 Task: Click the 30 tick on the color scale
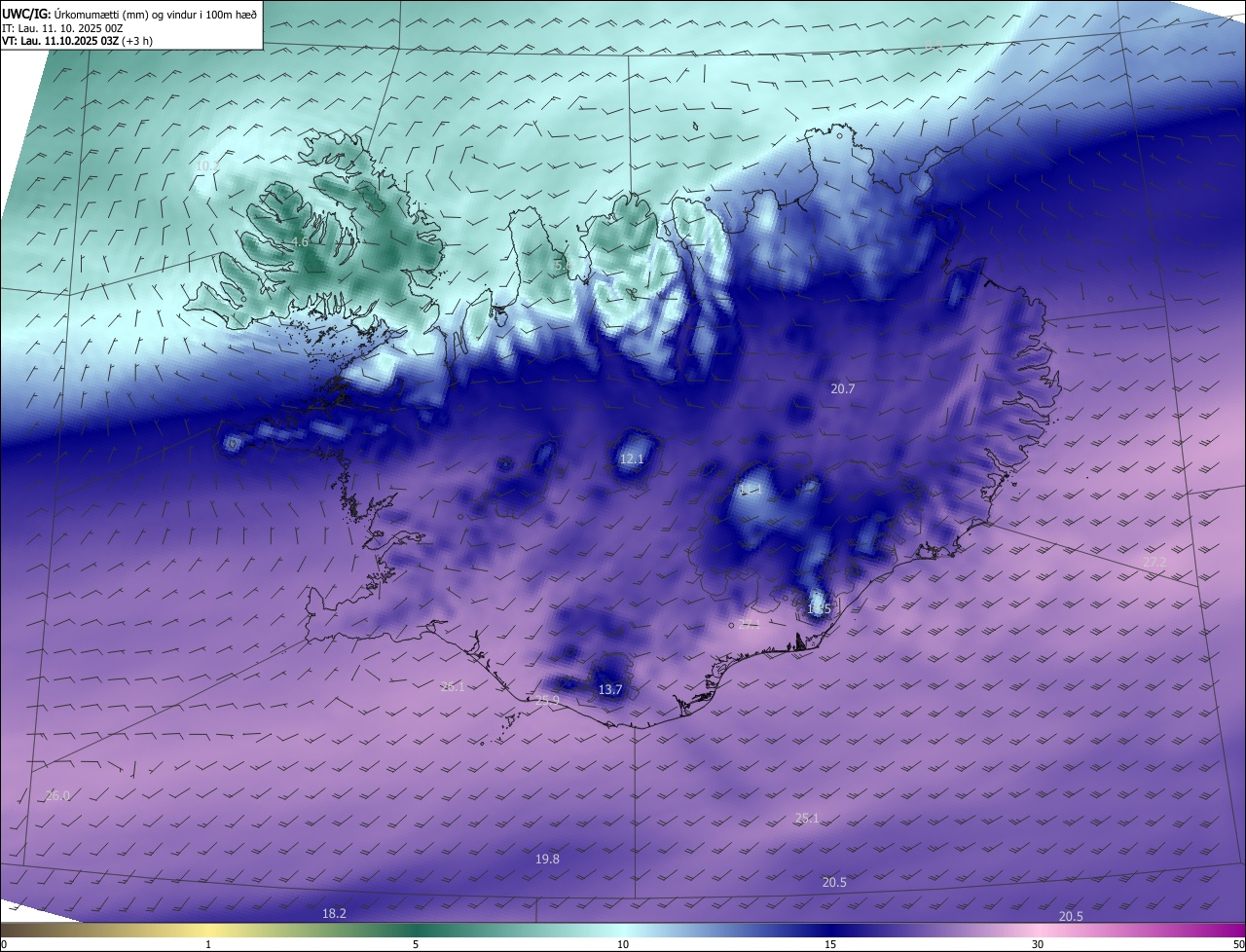coord(1038,944)
